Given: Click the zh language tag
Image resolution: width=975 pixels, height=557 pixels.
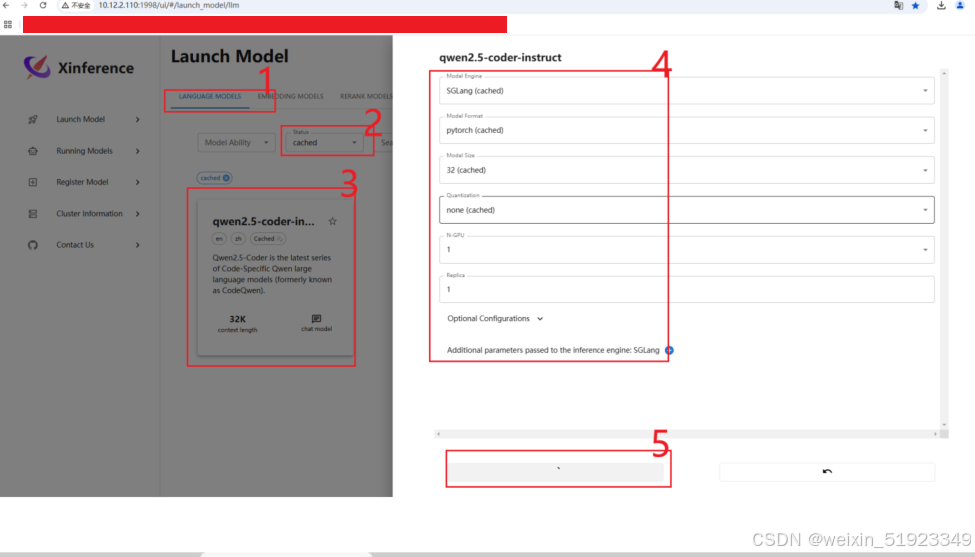Looking at the screenshot, I should (238, 239).
